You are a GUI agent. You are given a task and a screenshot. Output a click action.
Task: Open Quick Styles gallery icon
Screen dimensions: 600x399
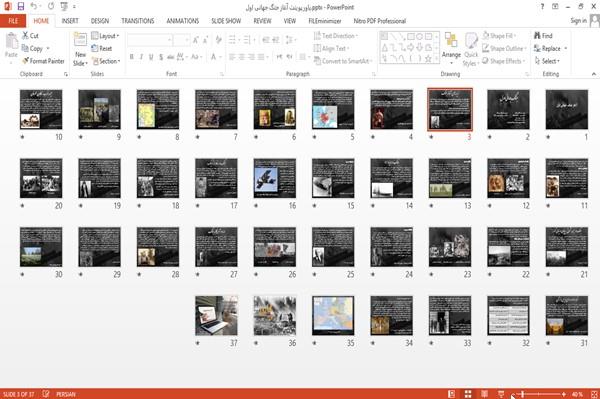[471, 41]
